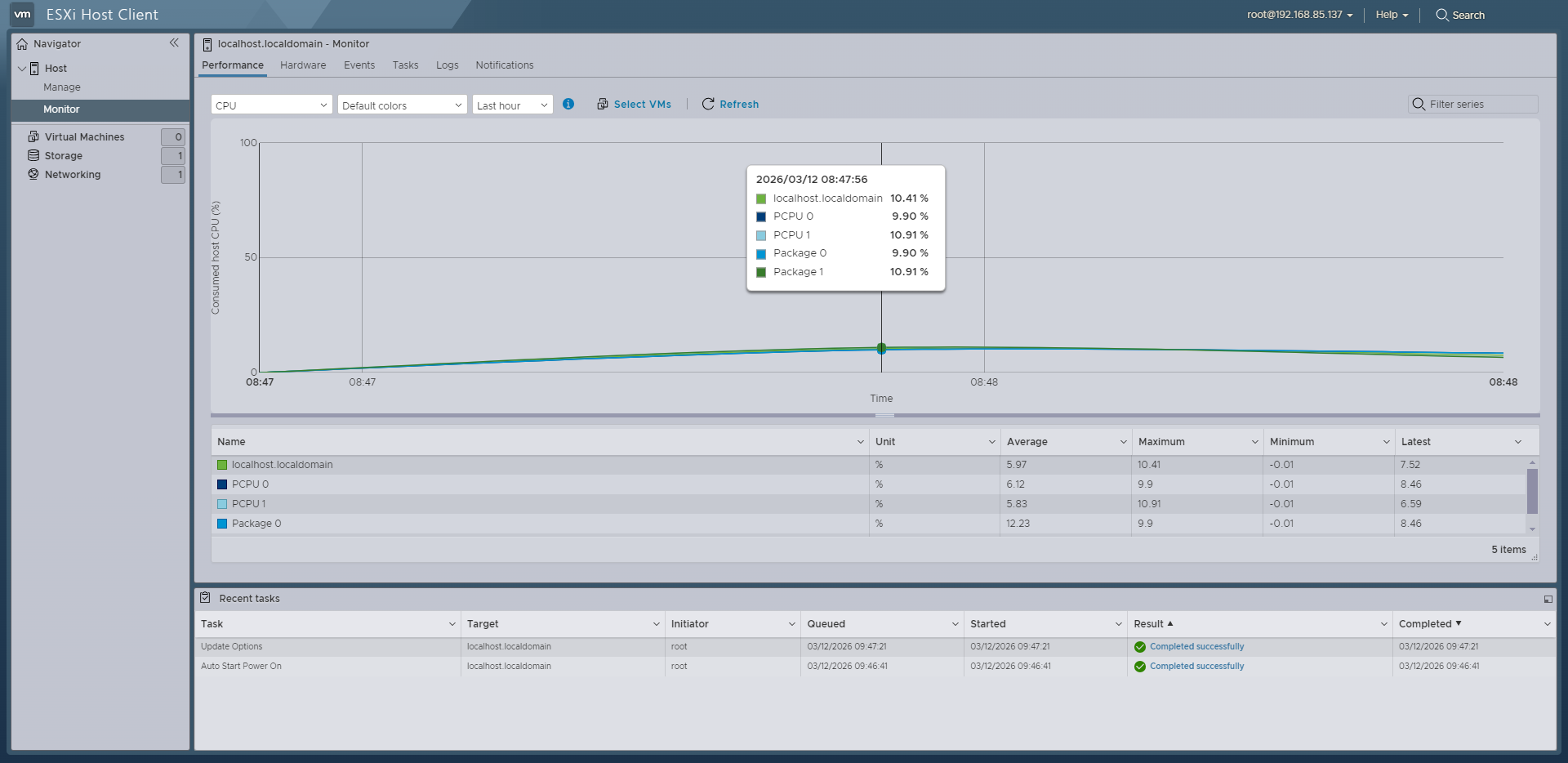1568x763 pixels.
Task: Collapse the Navigator panel with double chevron
Action: click(x=174, y=42)
